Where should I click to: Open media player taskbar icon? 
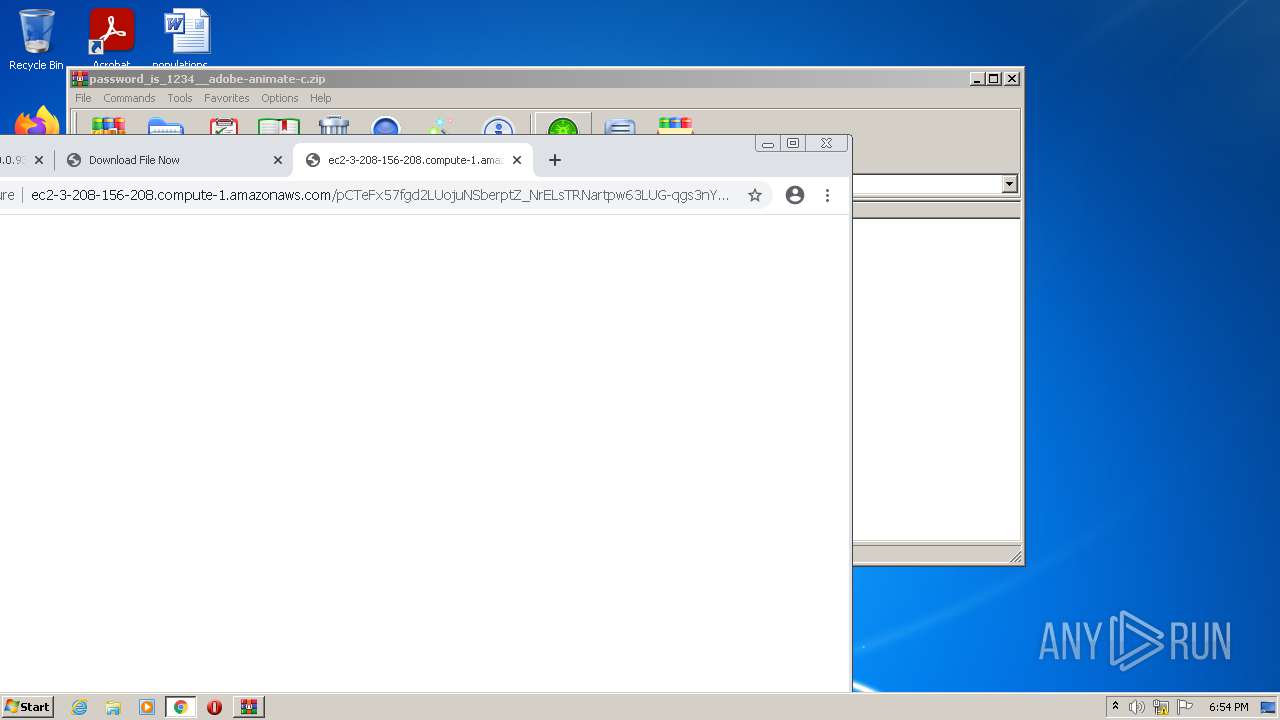pyautogui.click(x=147, y=707)
